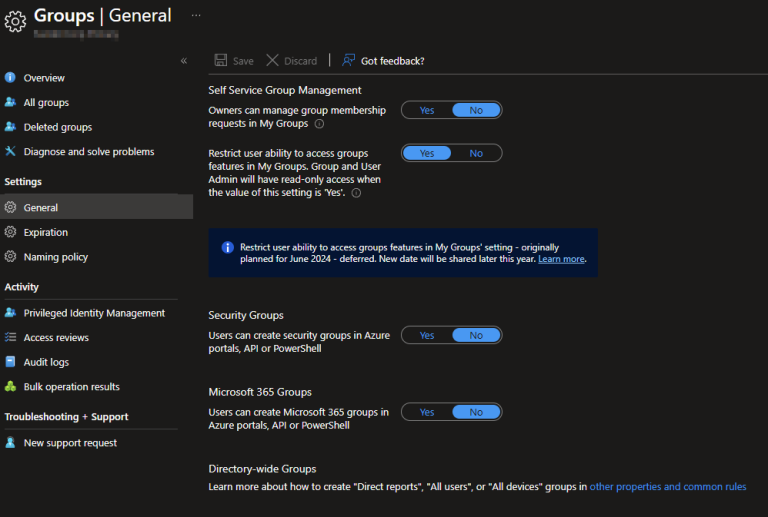768x517 pixels.
Task: Collapse the sidebar with double chevron
Action: (x=184, y=61)
